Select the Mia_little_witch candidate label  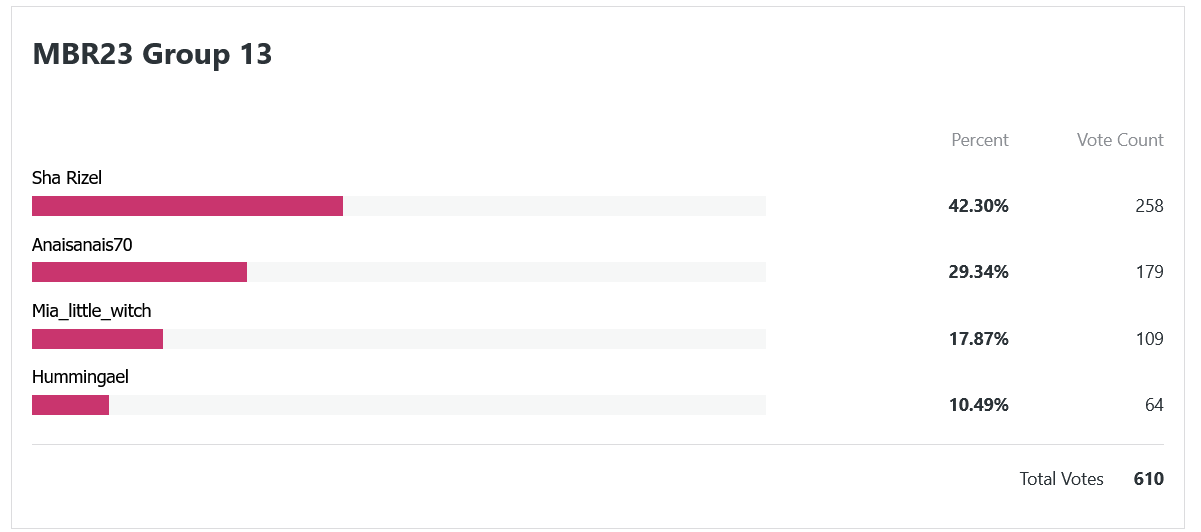92,311
